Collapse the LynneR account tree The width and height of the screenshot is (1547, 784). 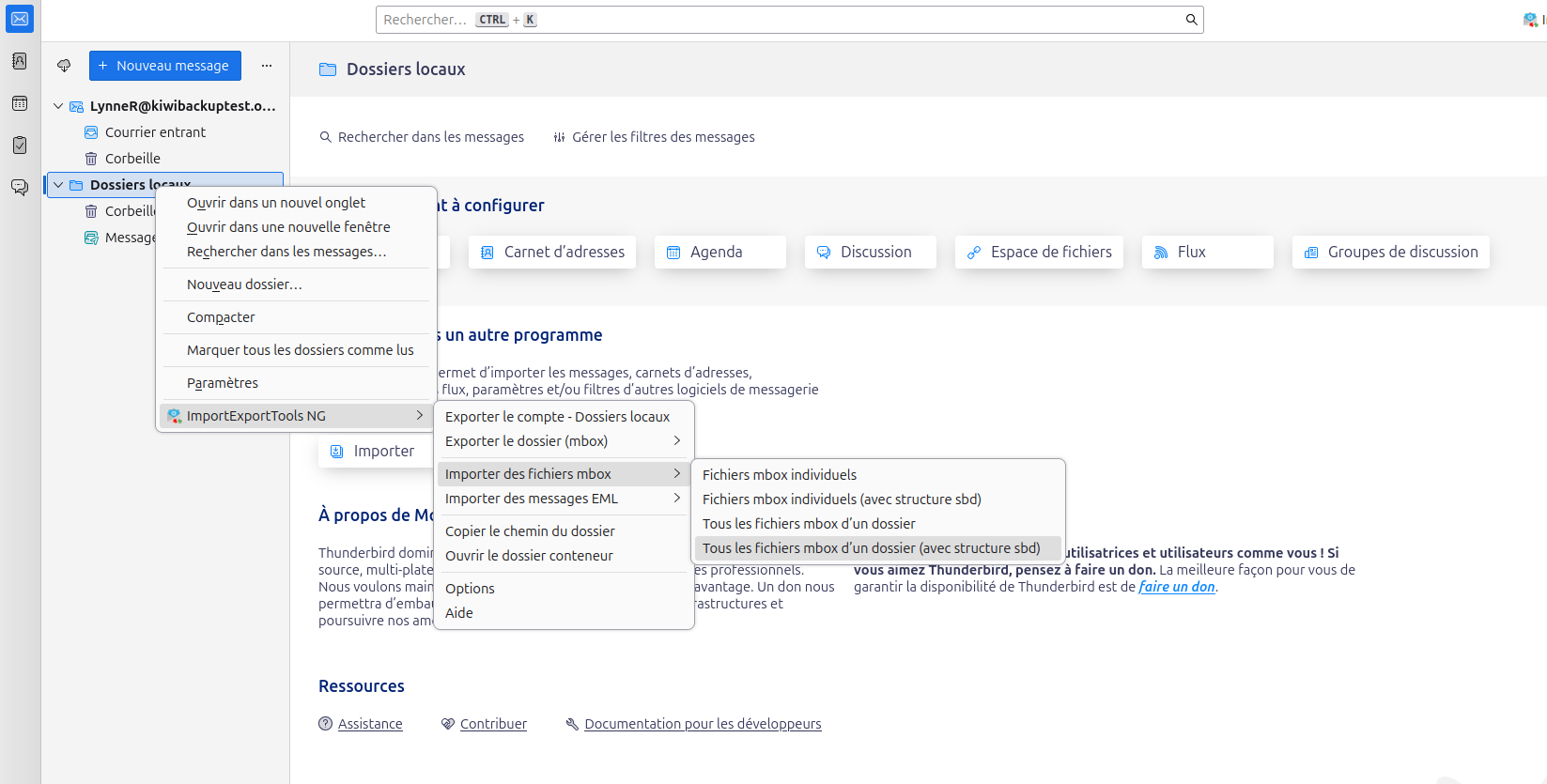(x=58, y=106)
